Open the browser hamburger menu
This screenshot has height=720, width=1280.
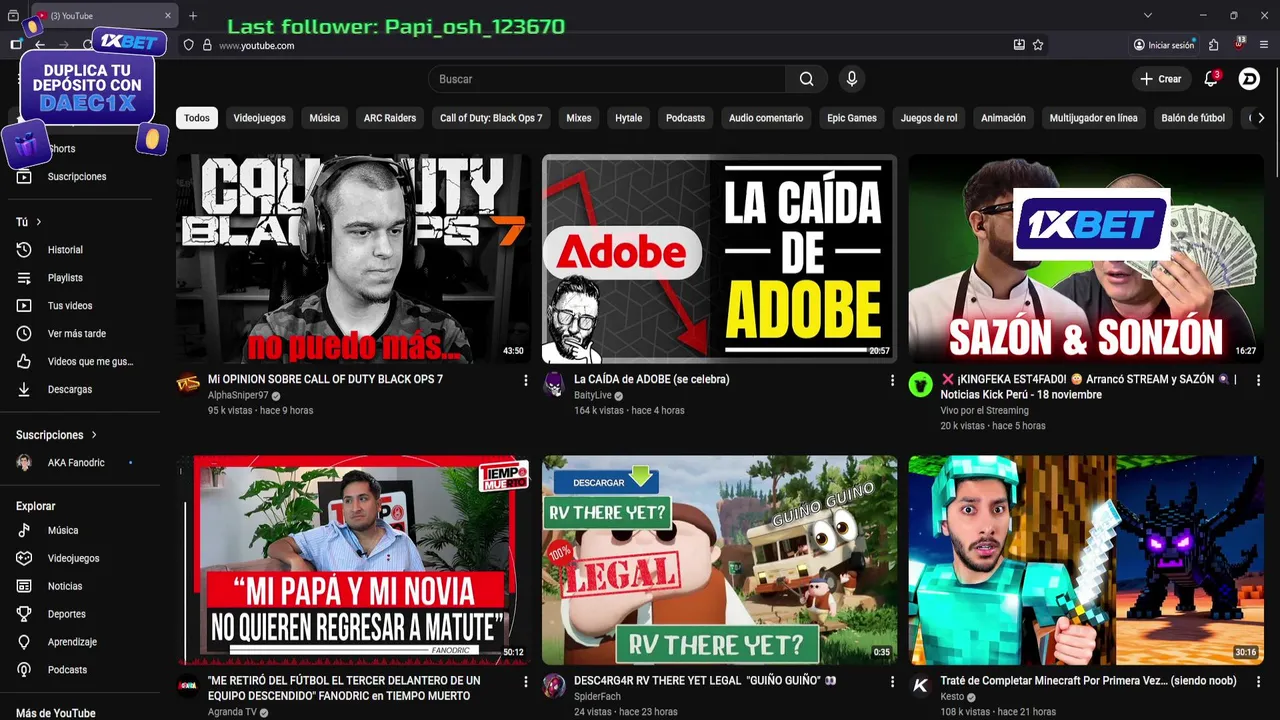tap(1264, 45)
